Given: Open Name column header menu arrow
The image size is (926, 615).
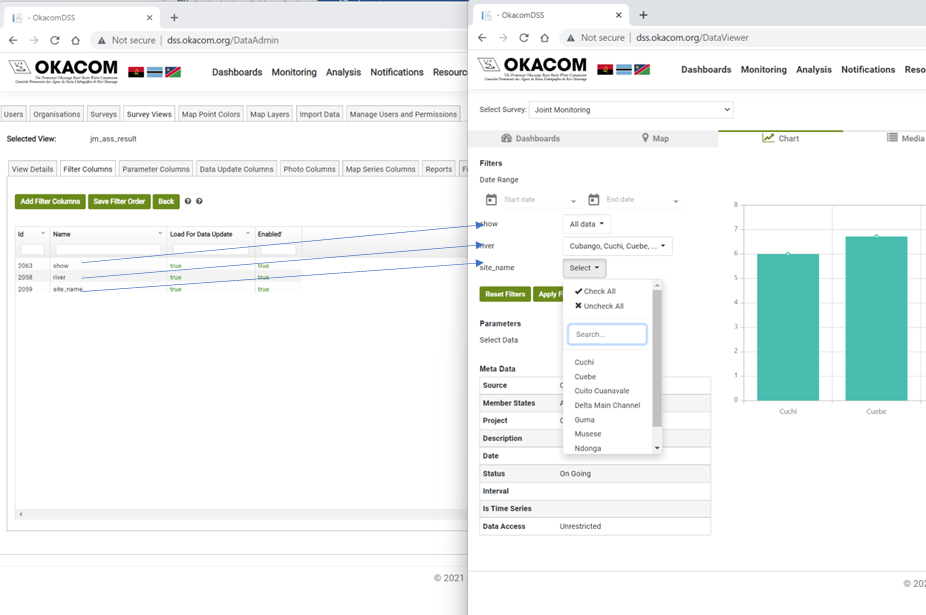Looking at the screenshot, I should pyautogui.click(x=160, y=233).
